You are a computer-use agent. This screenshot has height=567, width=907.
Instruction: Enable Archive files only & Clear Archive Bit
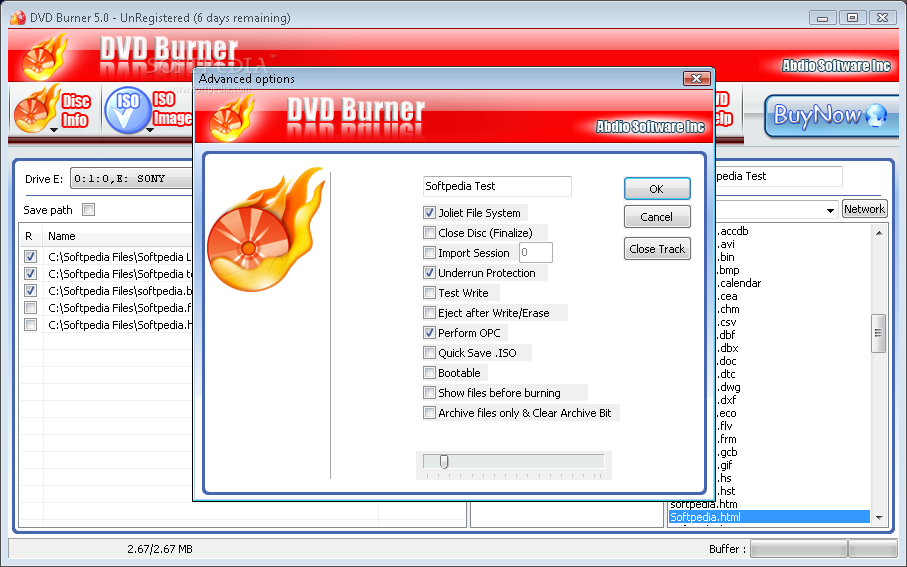tap(429, 413)
